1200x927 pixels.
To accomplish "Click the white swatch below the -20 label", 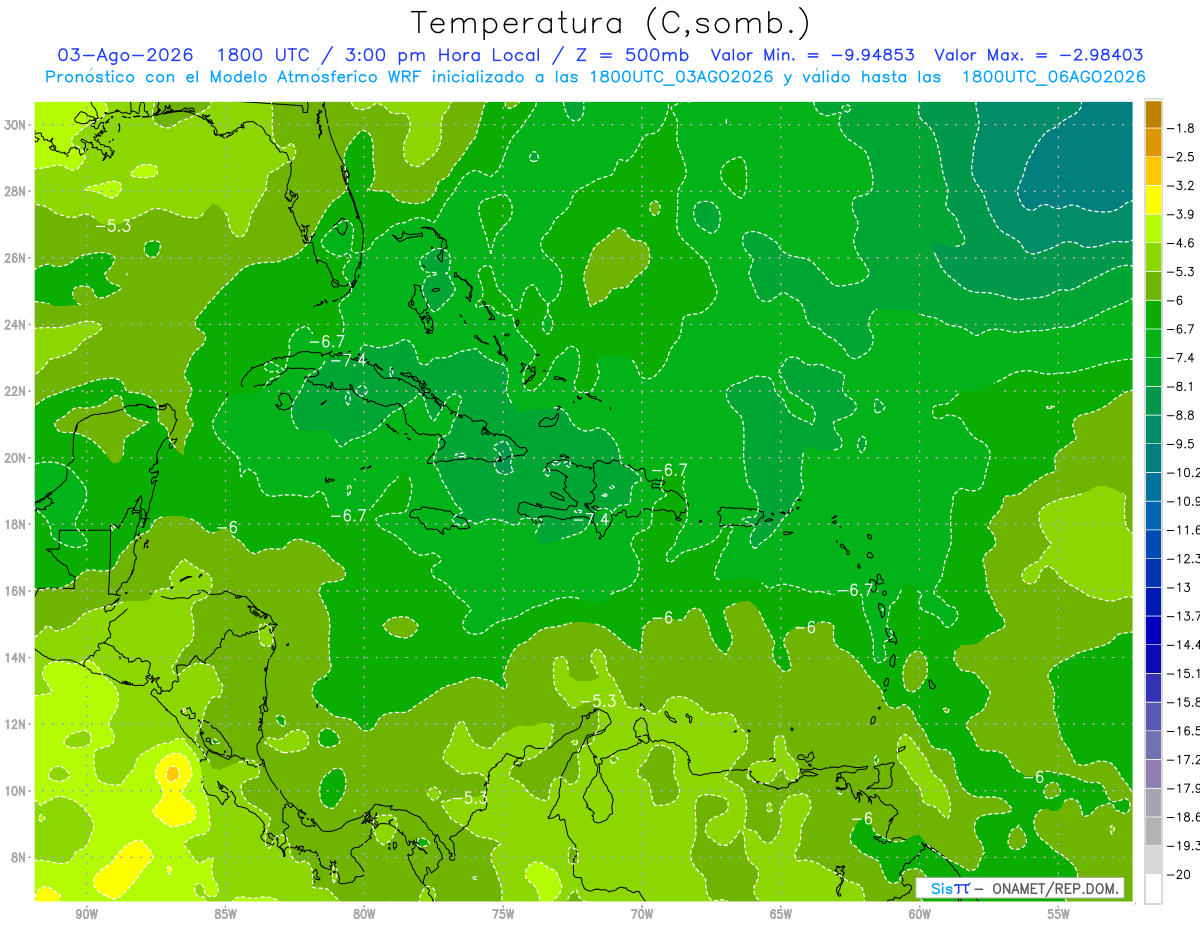I will 1153,888.
